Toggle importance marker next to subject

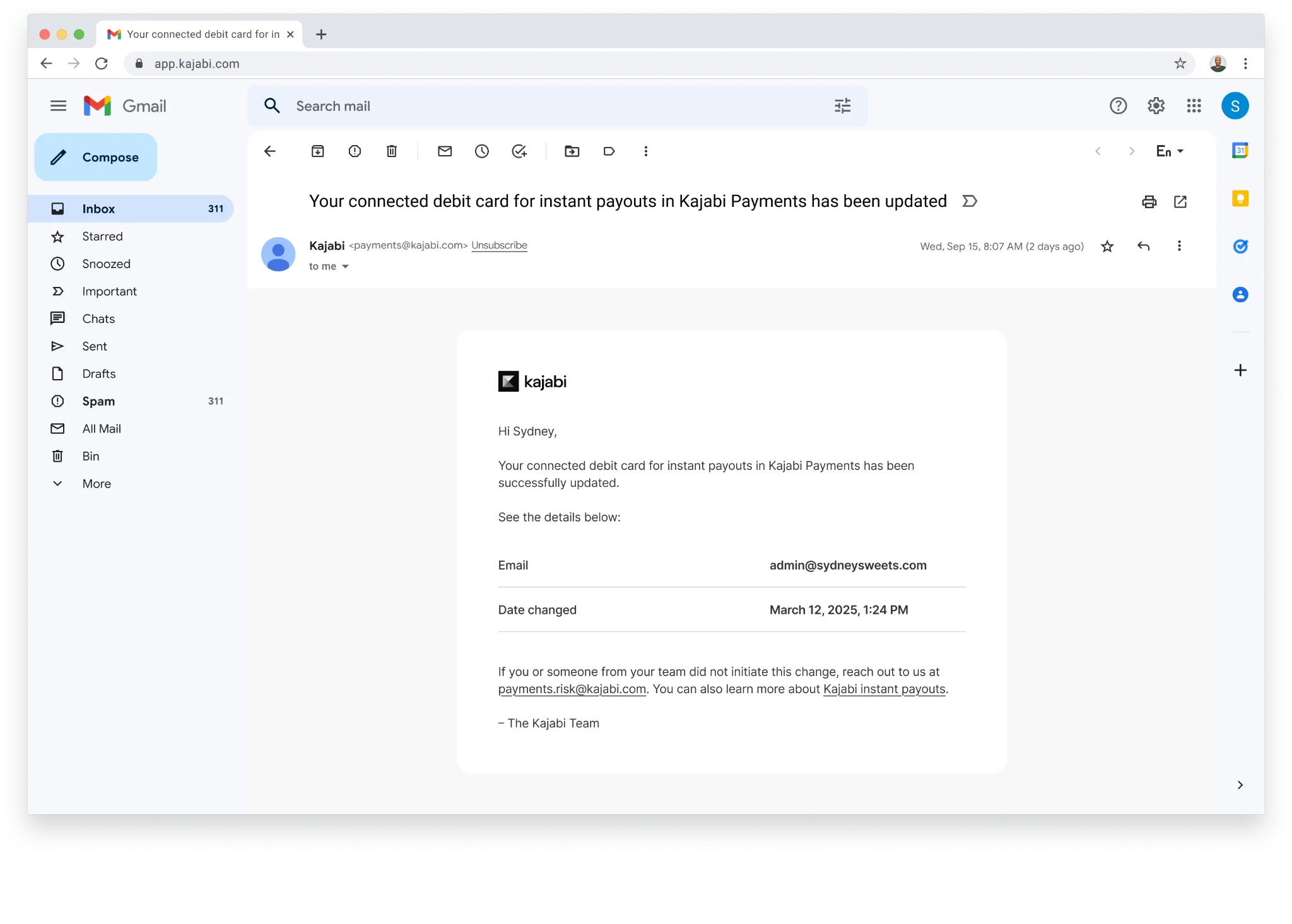pyautogui.click(x=970, y=201)
